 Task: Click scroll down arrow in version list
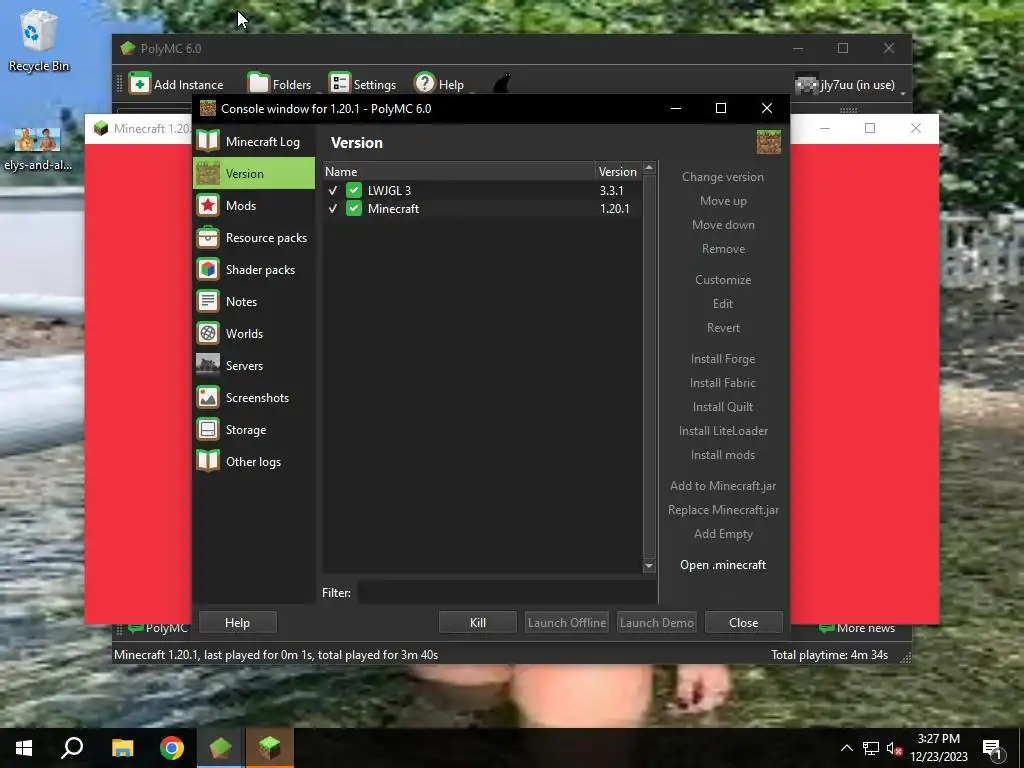pos(649,566)
